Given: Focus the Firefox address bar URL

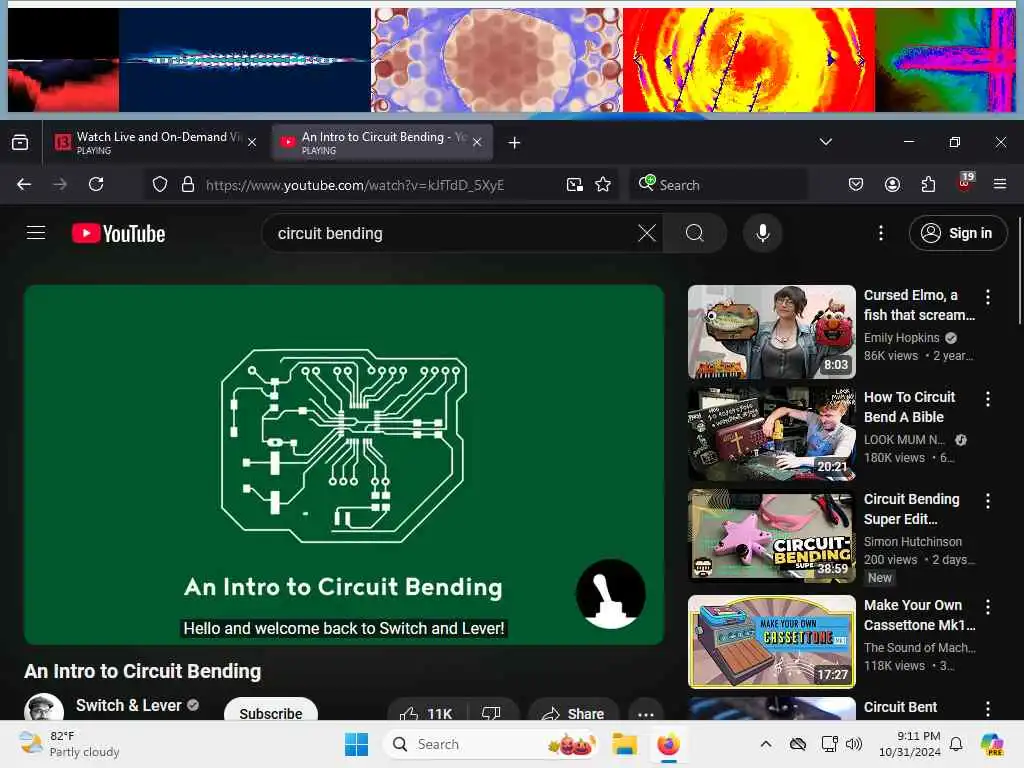Looking at the screenshot, I should [355, 185].
